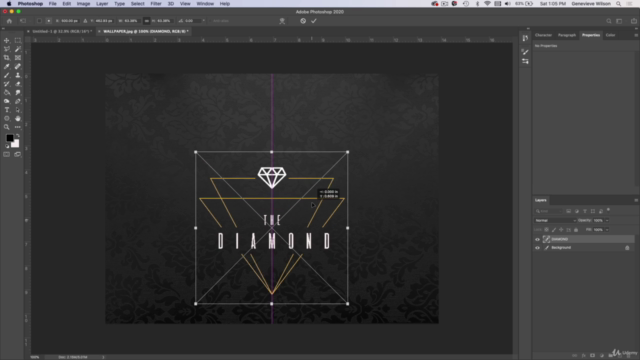
Task: Select the Paint Bucket tool
Action: click(x=7, y=93)
